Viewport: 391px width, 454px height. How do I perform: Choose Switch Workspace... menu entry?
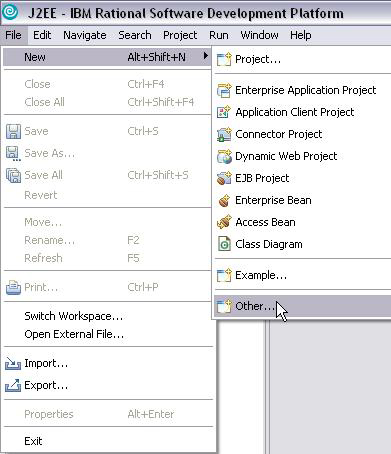coord(73,316)
